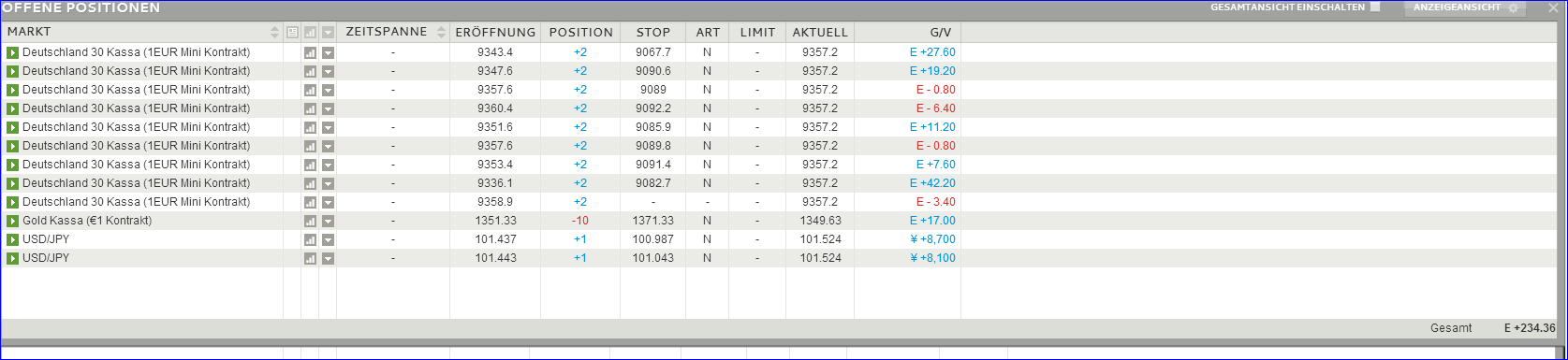Click loss value E - 3.40

coord(936,202)
